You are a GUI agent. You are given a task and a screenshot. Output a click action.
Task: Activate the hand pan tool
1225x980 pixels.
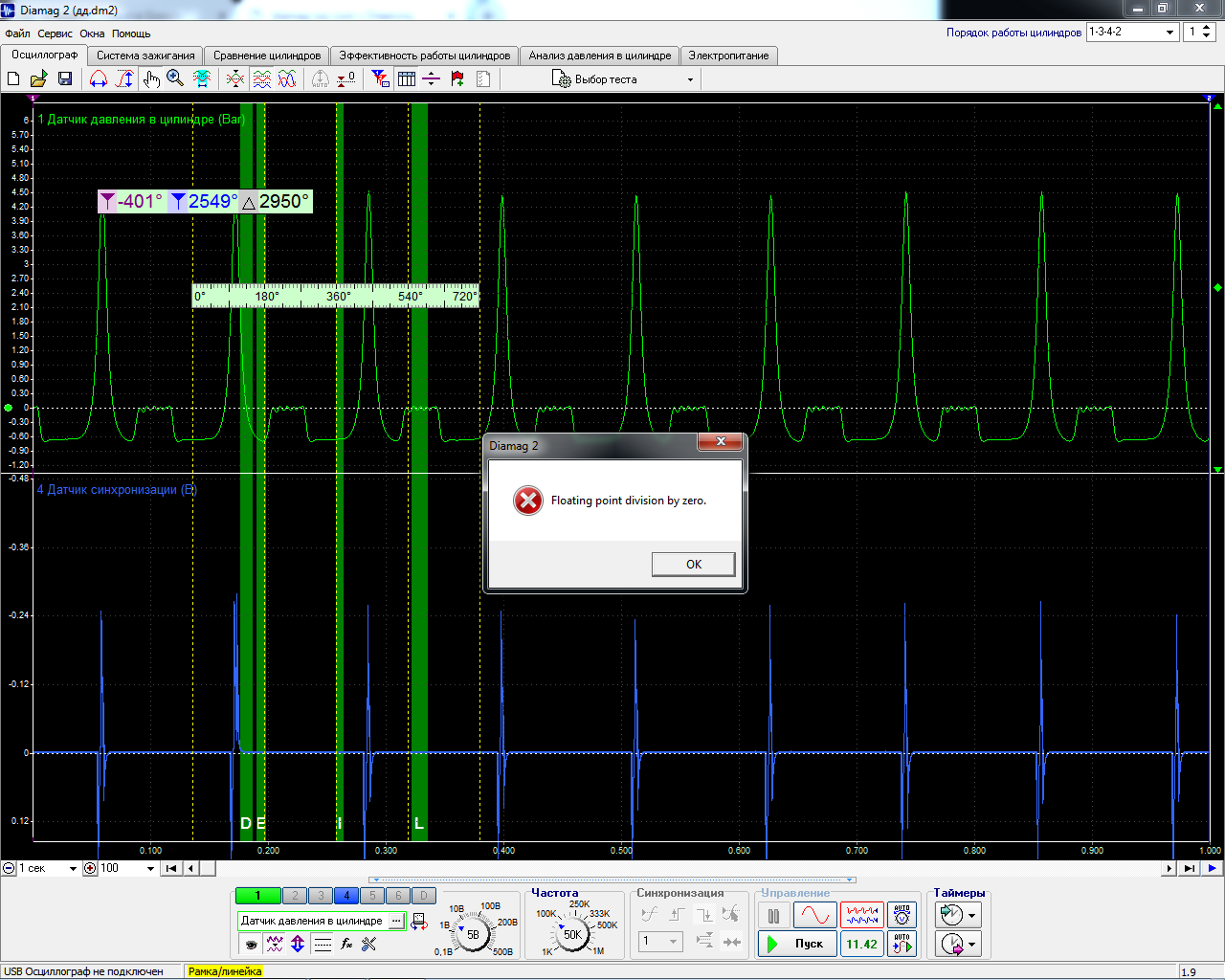[x=151, y=78]
